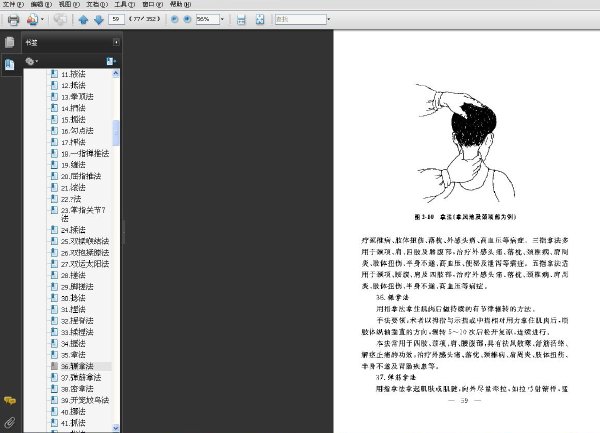Go to previous page with up arrow
This screenshot has width=600, height=433.
(x=83, y=20)
